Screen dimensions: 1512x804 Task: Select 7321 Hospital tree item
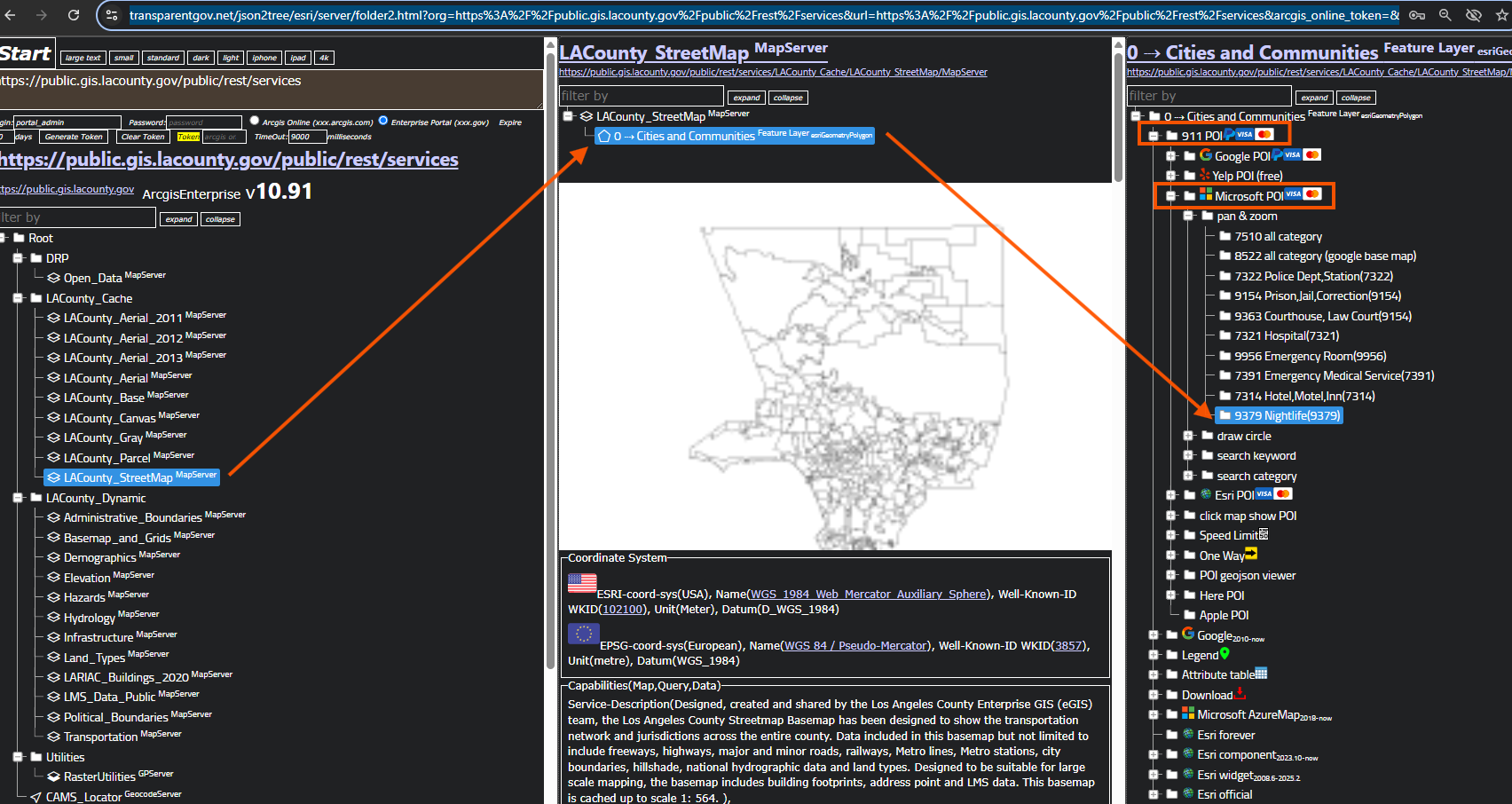click(x=1287, y=335)
